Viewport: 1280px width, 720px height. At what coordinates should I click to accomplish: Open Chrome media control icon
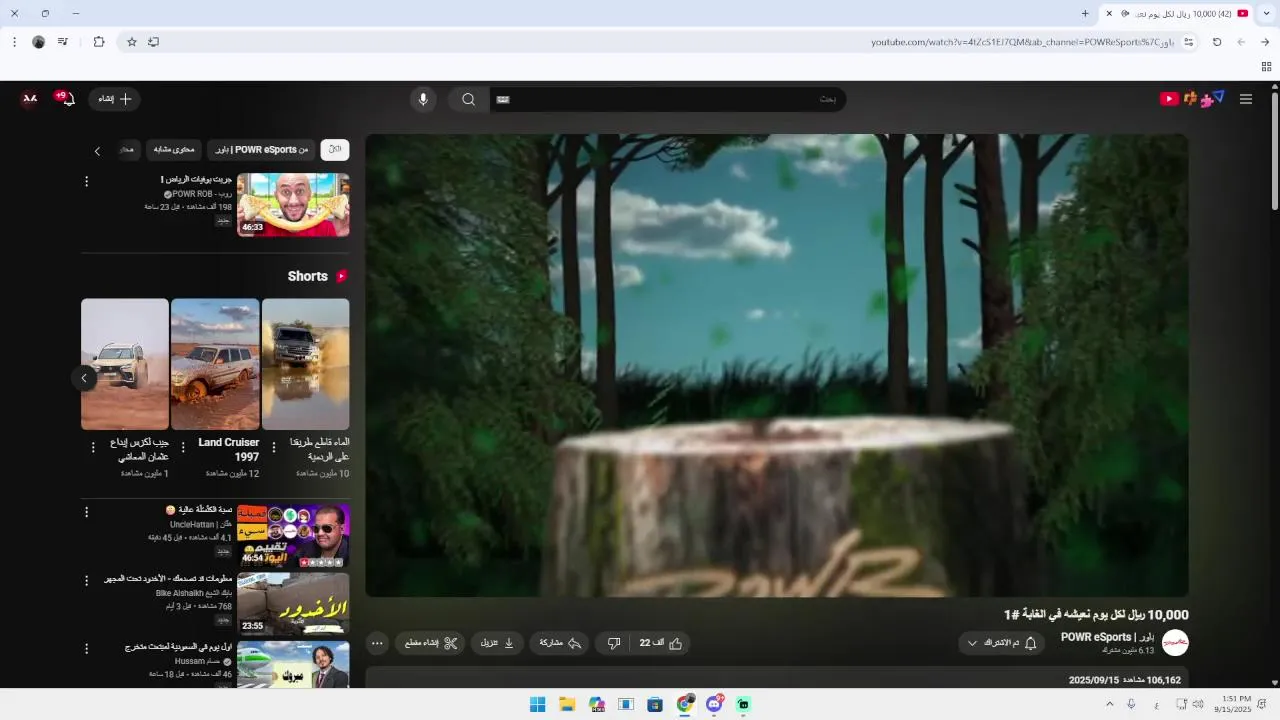(63, 42)
